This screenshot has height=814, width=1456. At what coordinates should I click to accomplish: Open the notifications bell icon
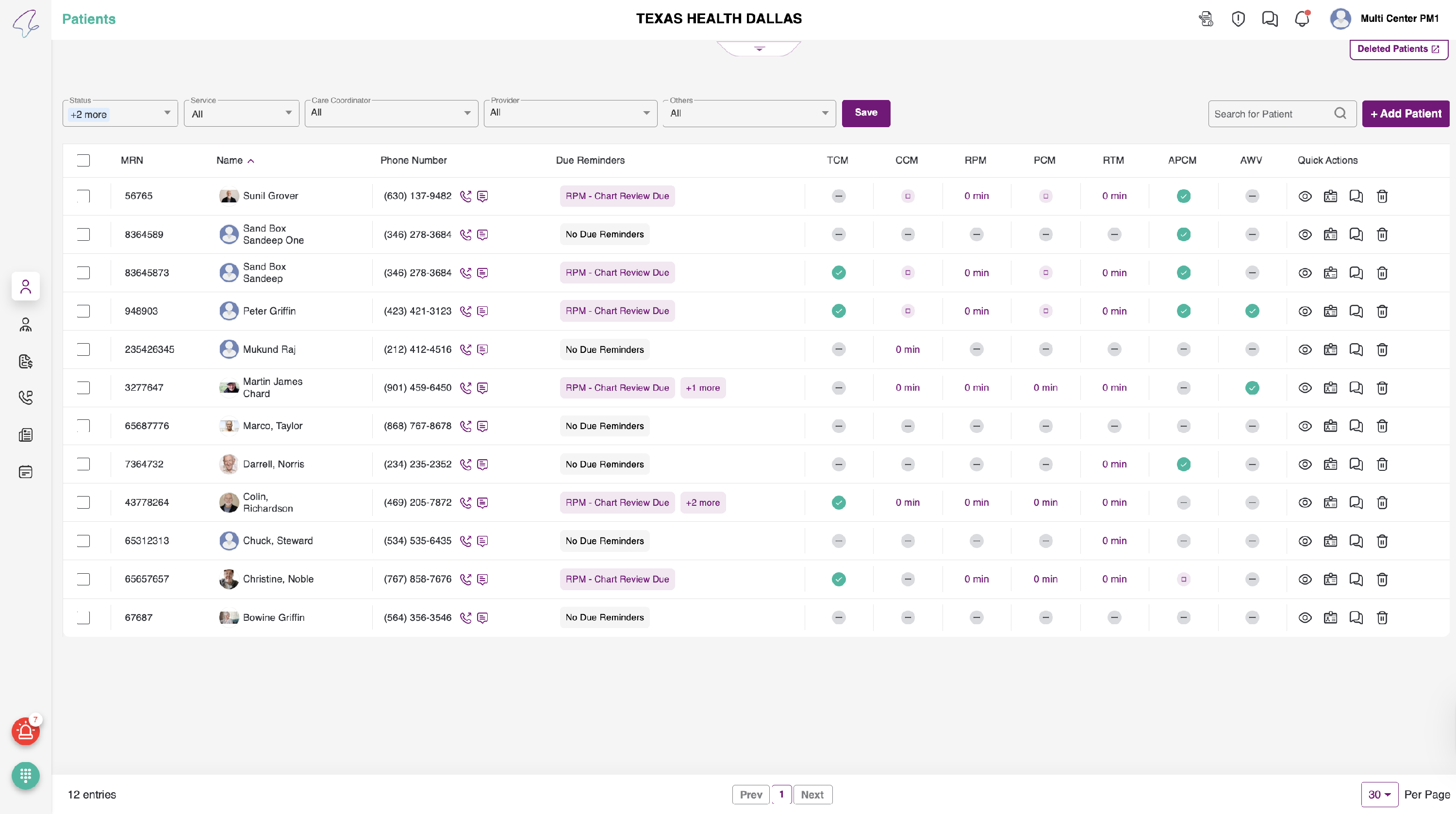(1302, 18)
